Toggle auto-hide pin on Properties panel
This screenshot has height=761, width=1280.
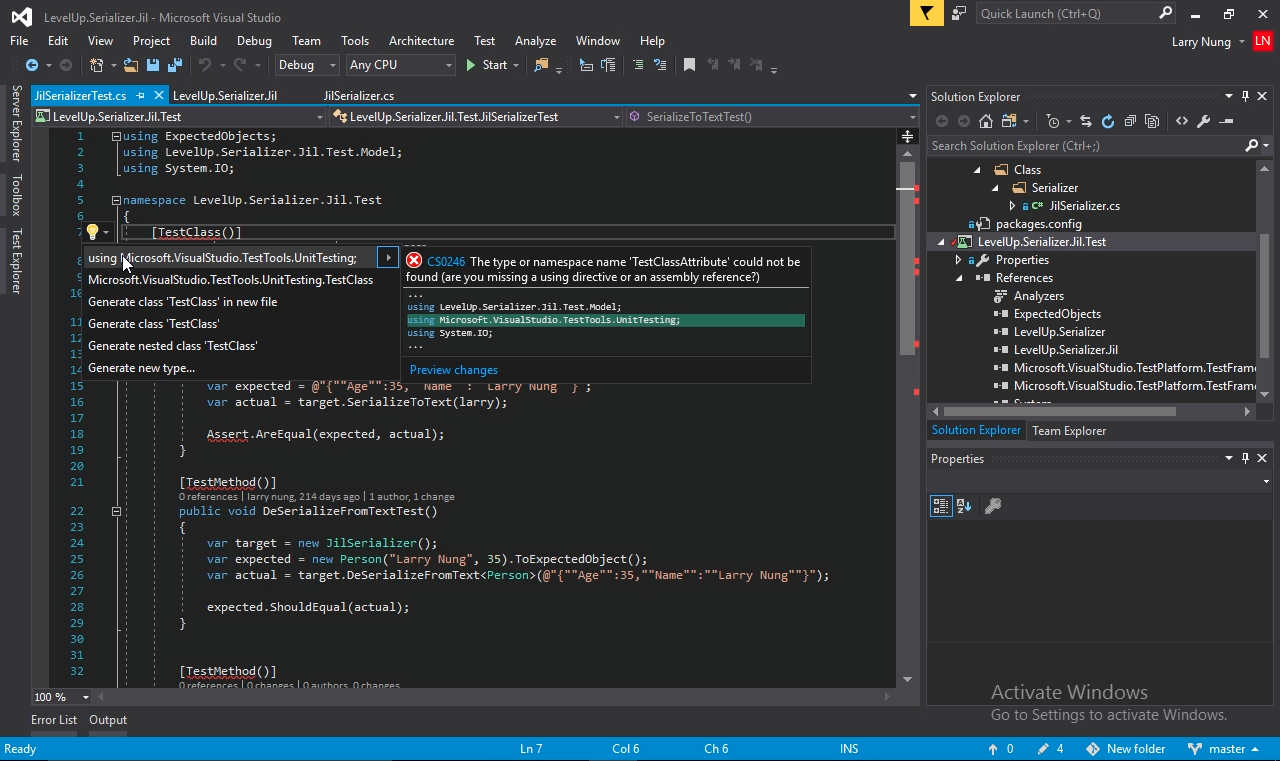[x=1245, y=458]
